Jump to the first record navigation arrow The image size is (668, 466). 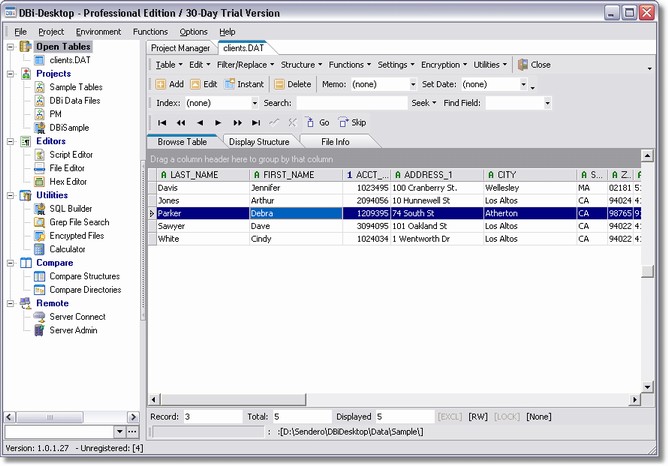[x=162, y=122]
